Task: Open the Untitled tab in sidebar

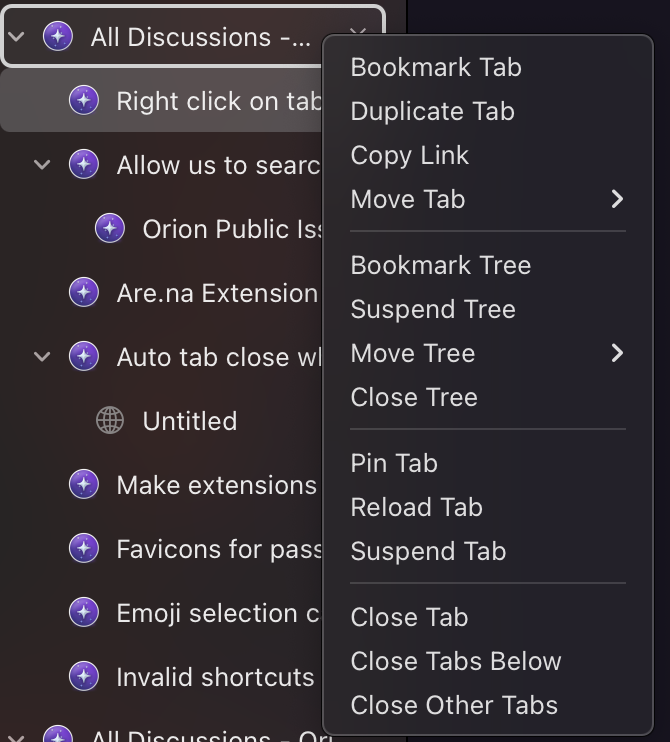Action: (190, 421)
